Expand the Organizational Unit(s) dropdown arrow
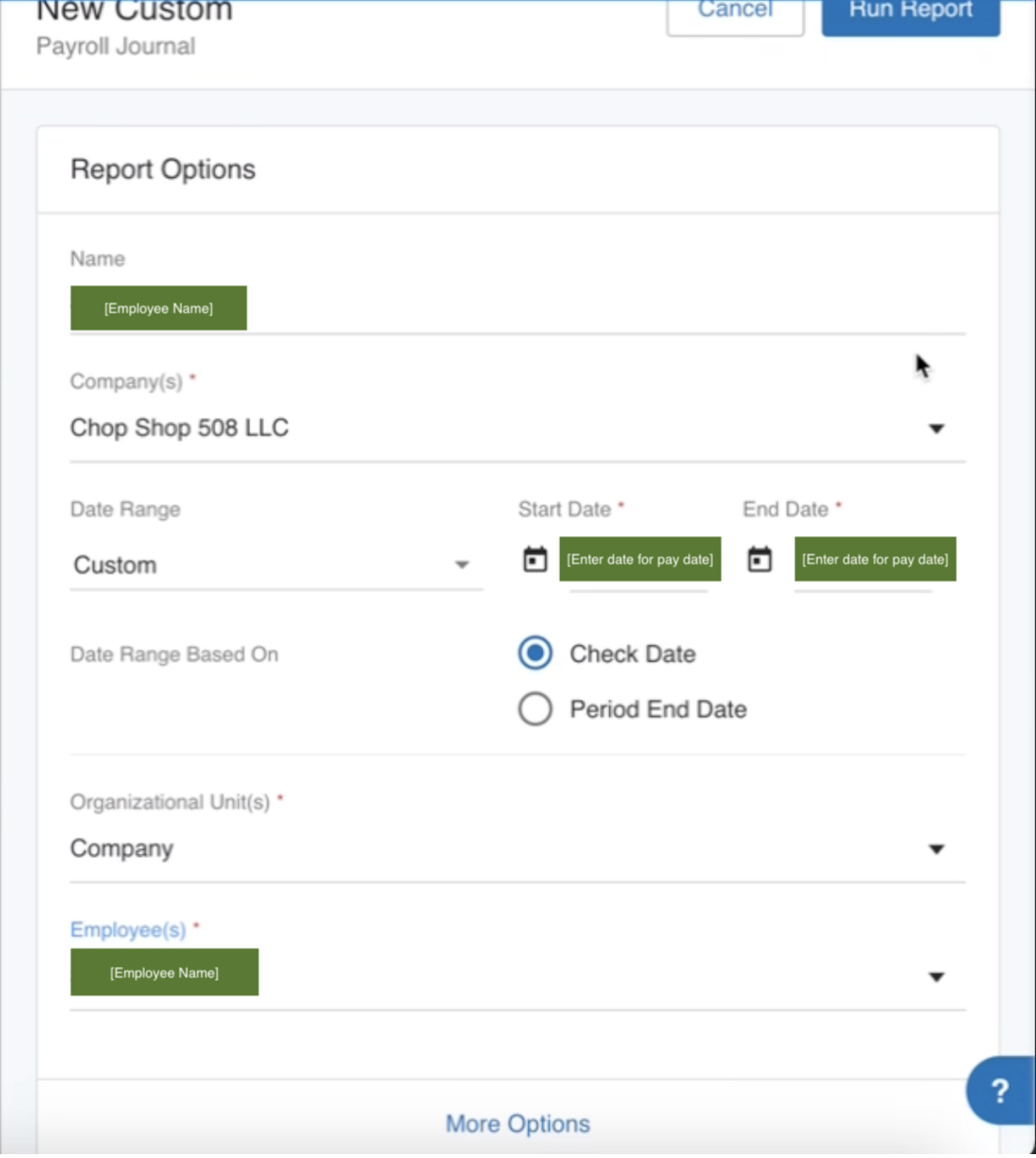 click(936, 849)
